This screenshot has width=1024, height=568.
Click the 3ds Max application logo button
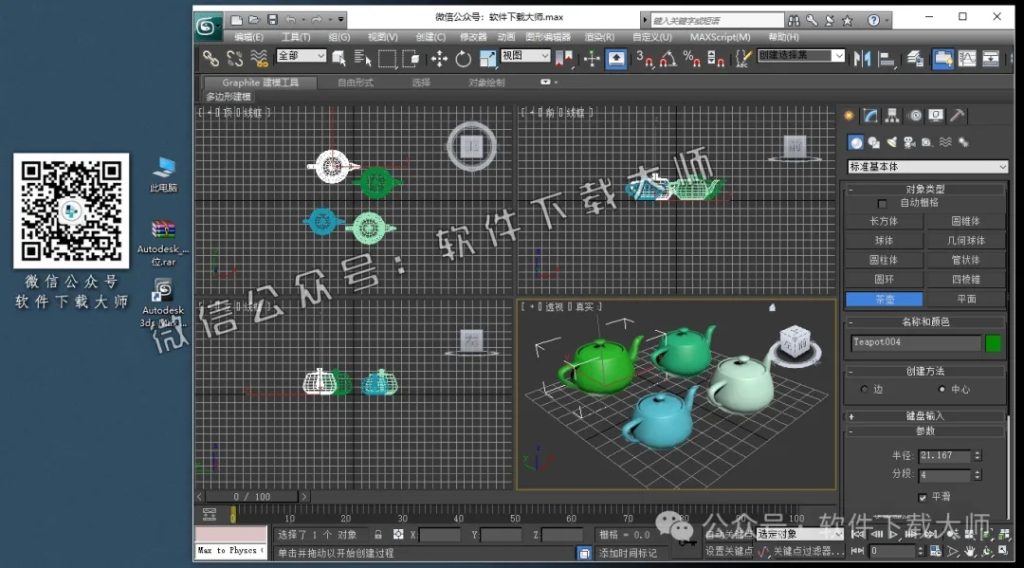[207, 27]
